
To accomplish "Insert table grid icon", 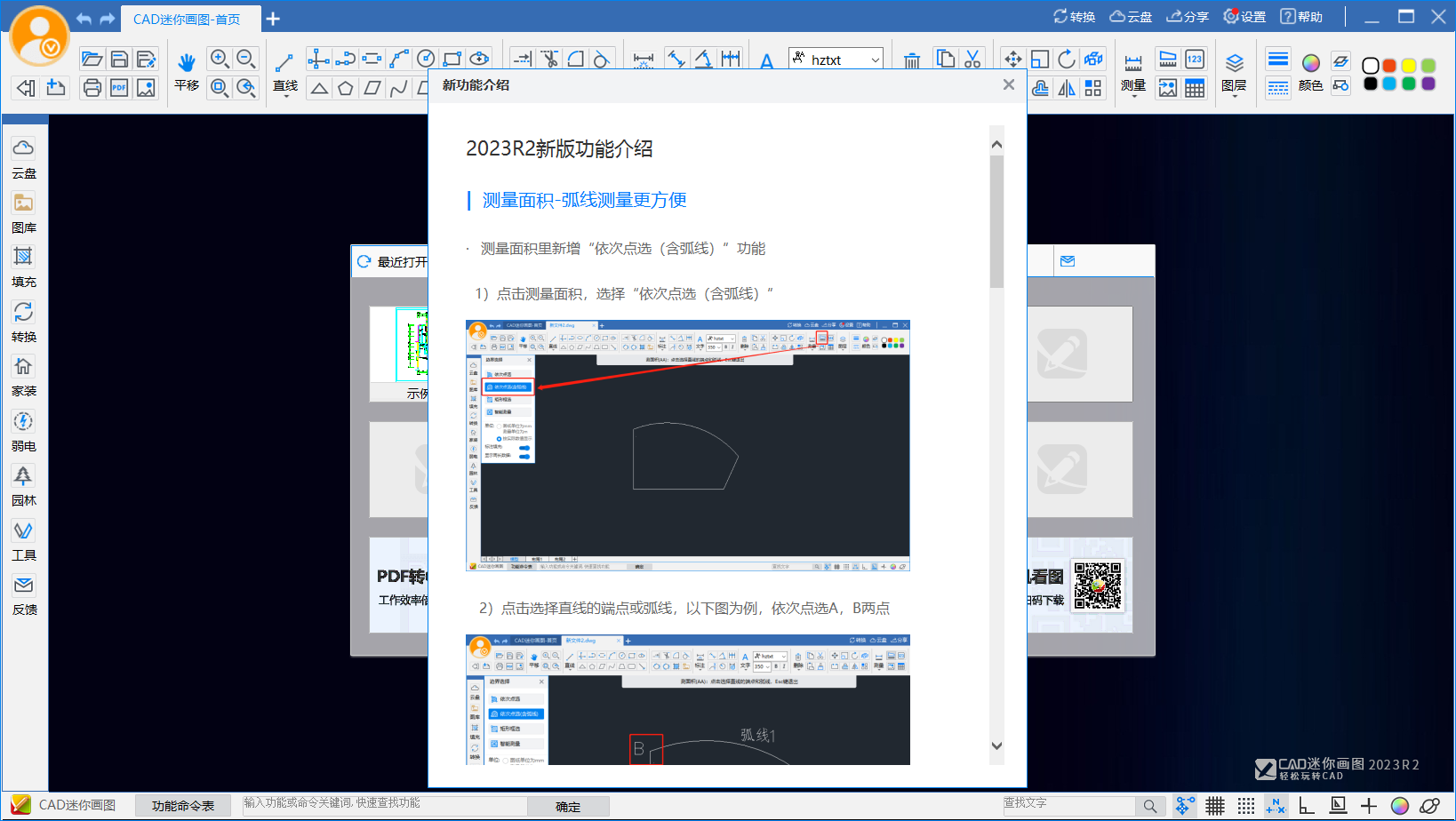I will (1195, 88).
